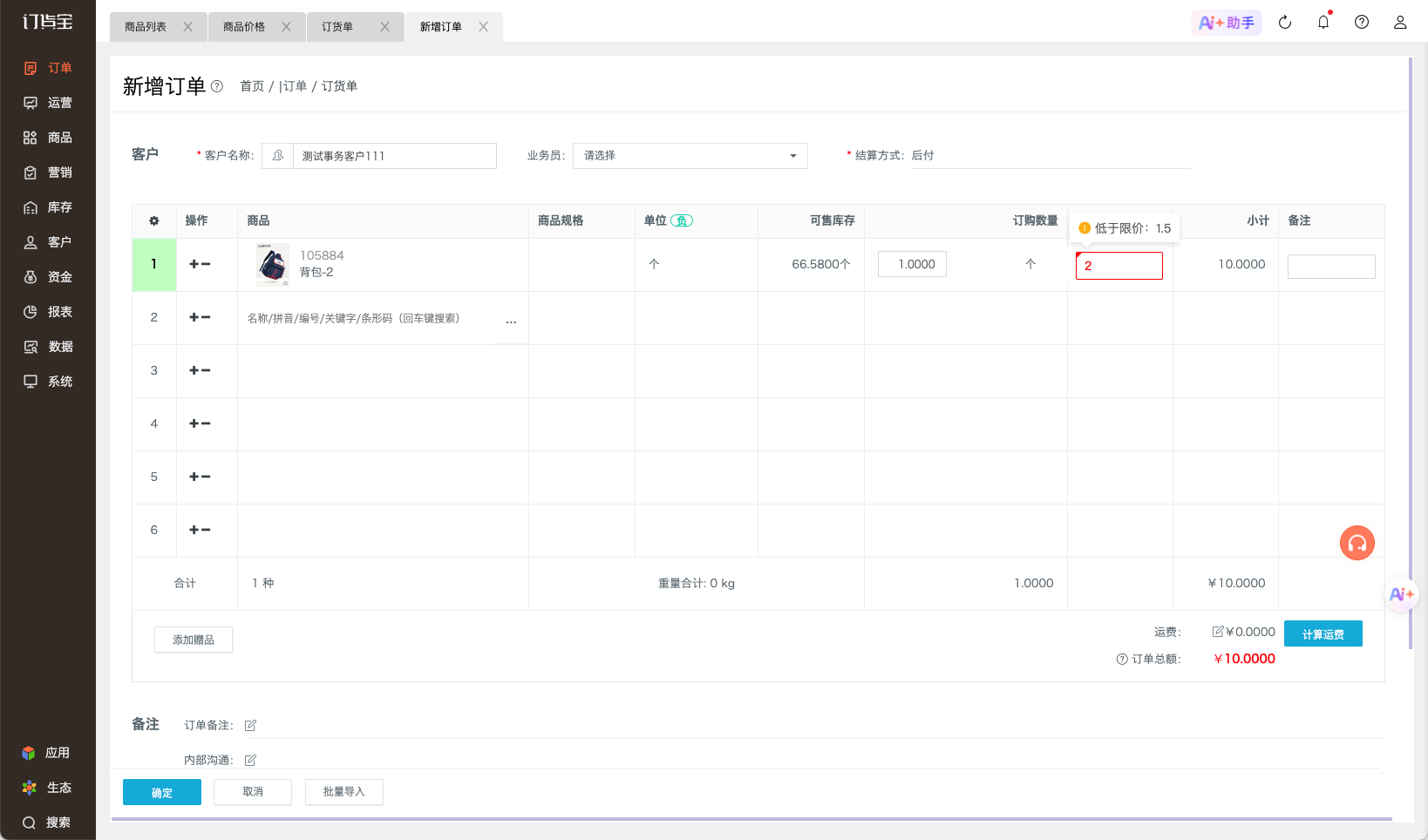Open the 订单 sidebar section
Screen dimensions: 1428x840
(48, 68)
